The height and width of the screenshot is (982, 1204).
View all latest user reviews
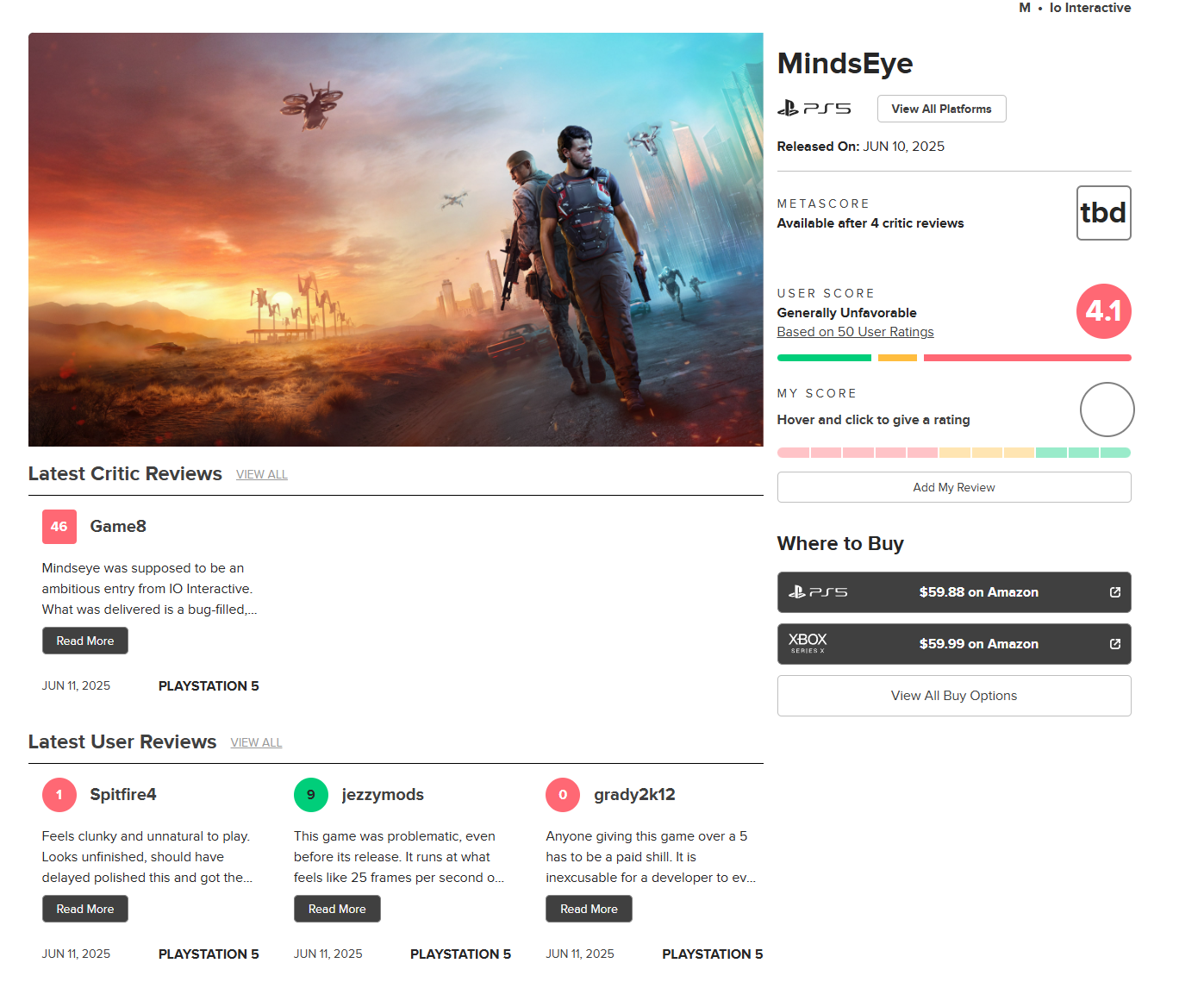(x=256, y=743)
